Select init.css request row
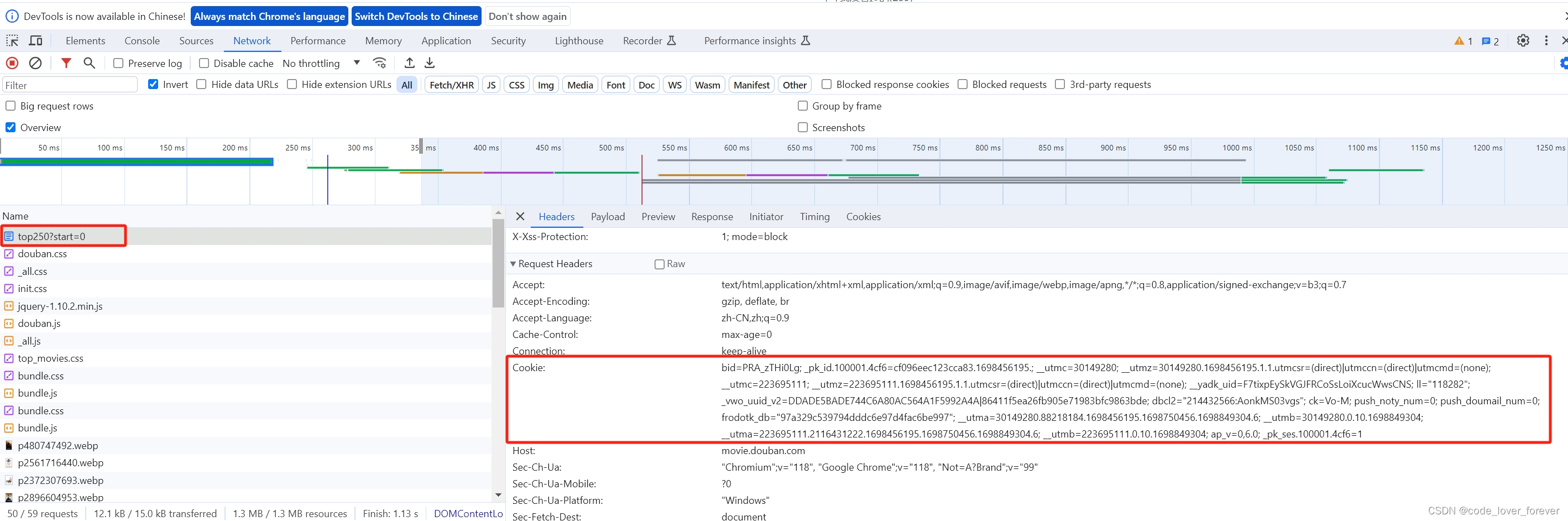 (x=245, y=289)
